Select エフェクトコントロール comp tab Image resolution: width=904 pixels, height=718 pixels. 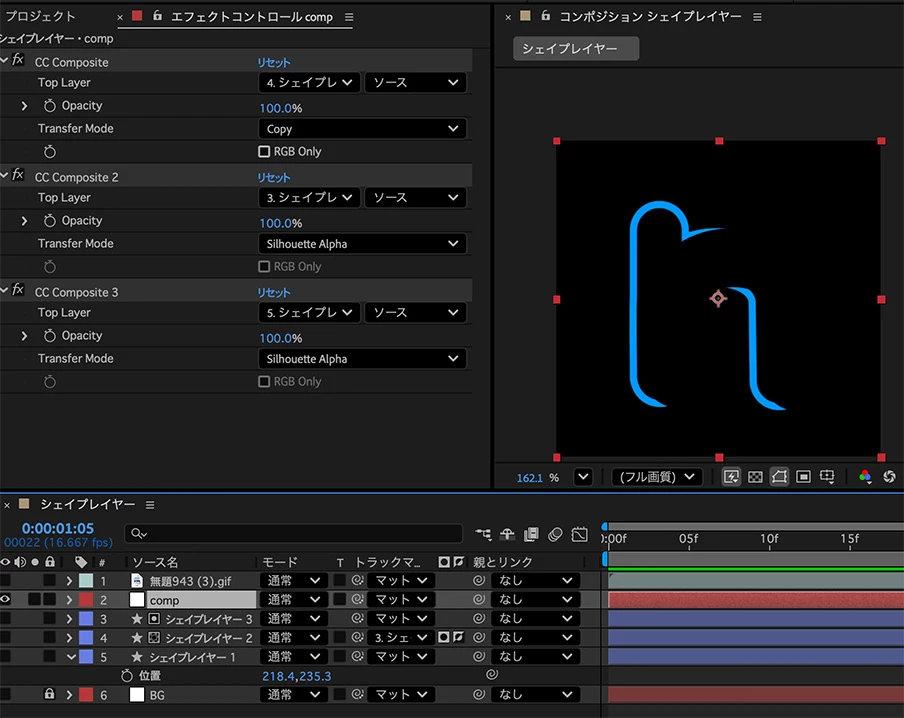252,17
